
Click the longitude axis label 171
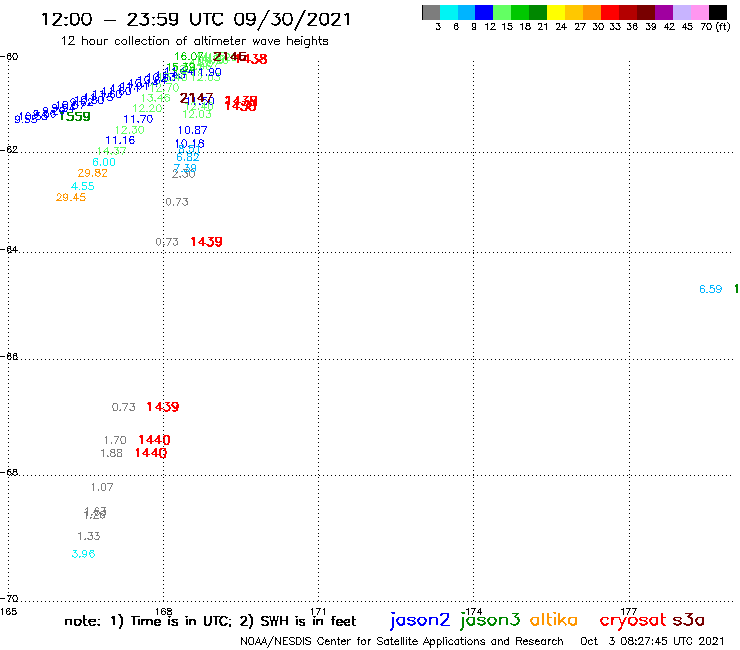click(x=319, y=611)
